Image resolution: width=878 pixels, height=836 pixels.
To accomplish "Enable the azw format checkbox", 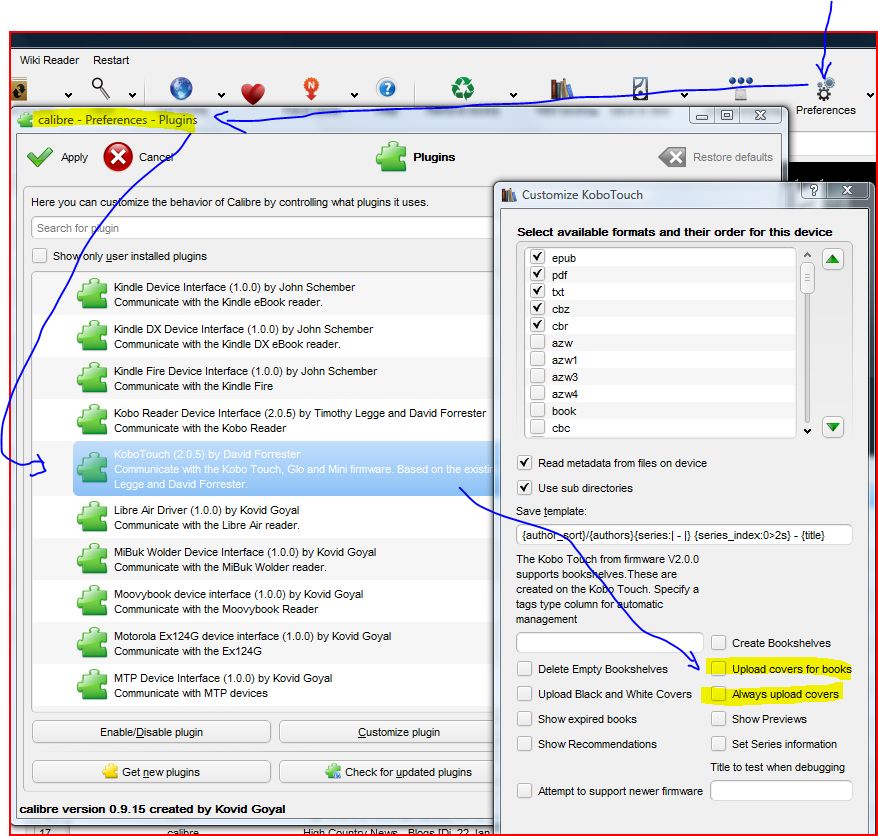I will coord(537,342).
